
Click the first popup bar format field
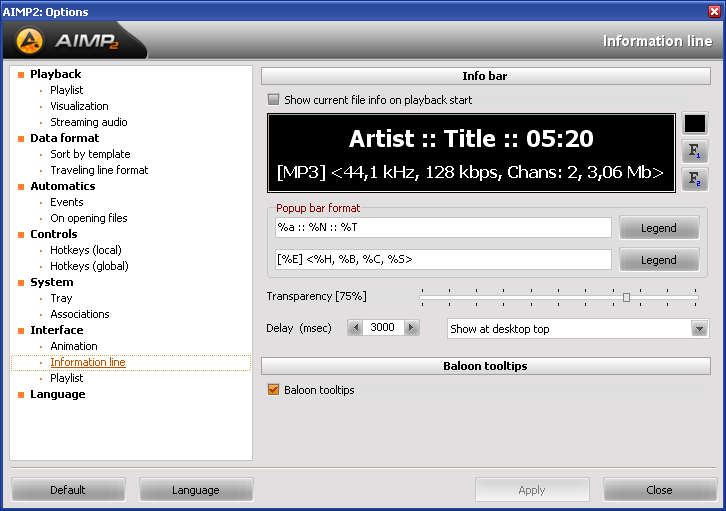click(x=443, y=227)
